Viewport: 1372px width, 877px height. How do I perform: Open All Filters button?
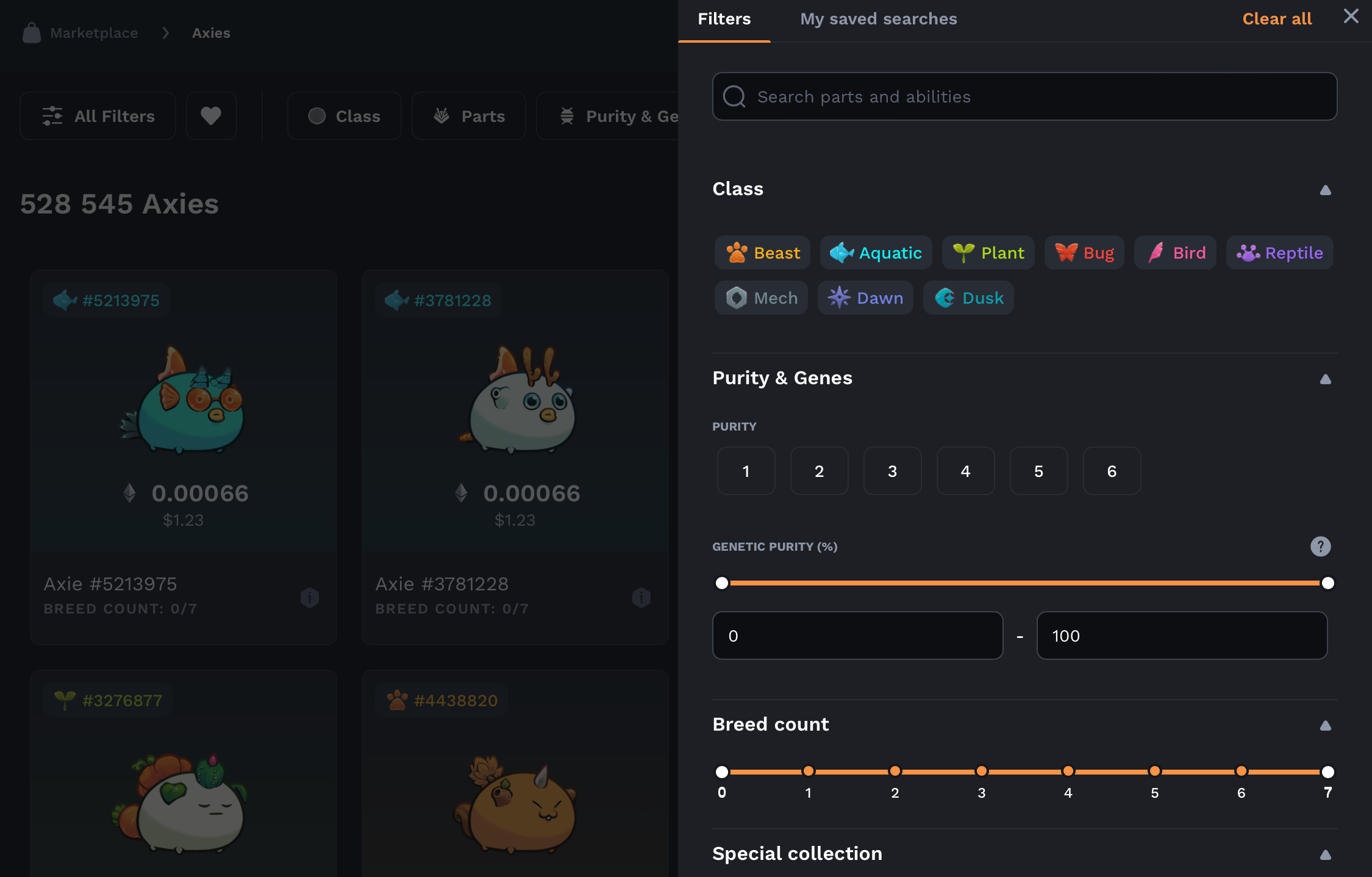pos(98,116)
